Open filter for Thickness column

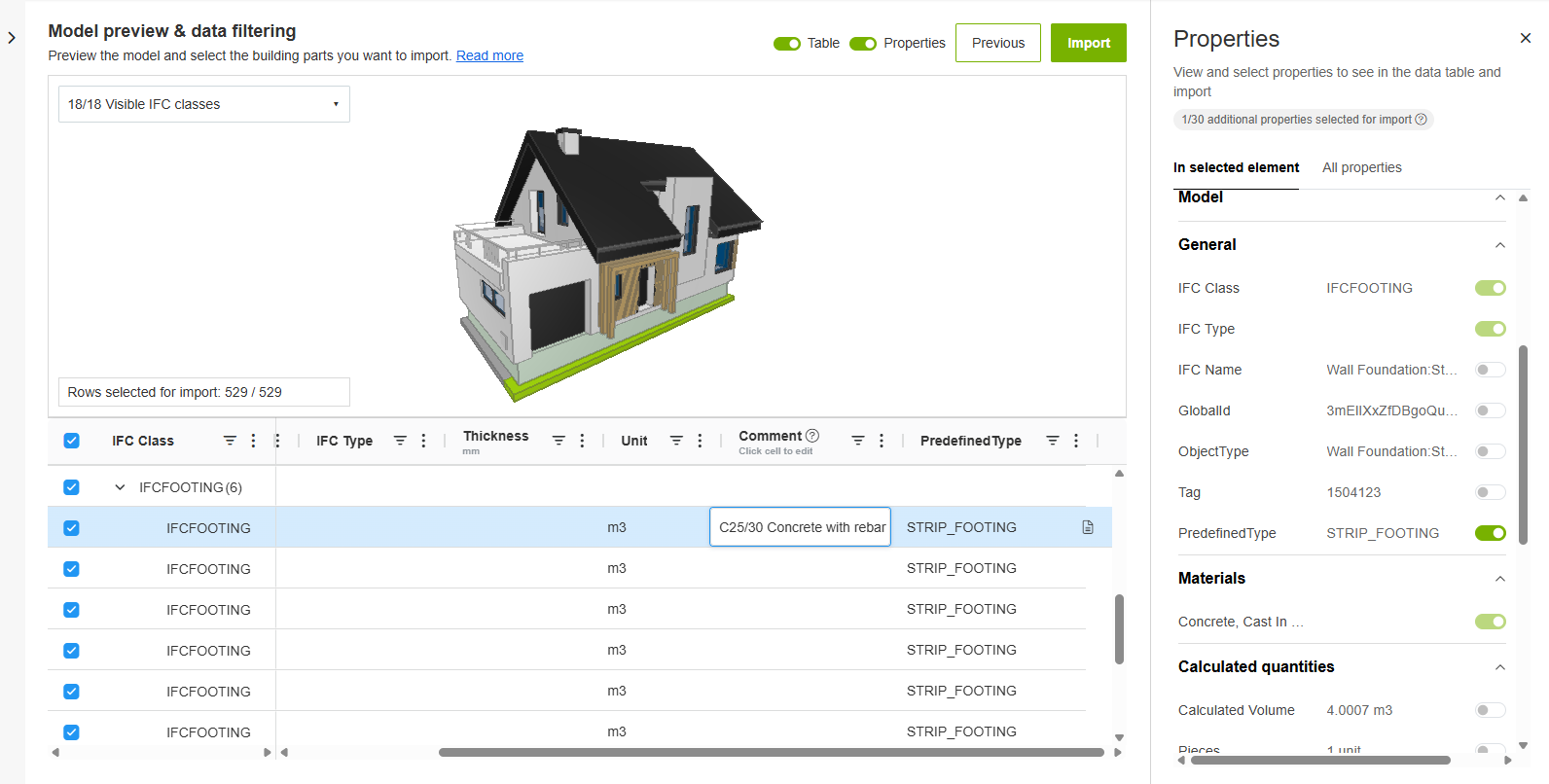point(558,441)
